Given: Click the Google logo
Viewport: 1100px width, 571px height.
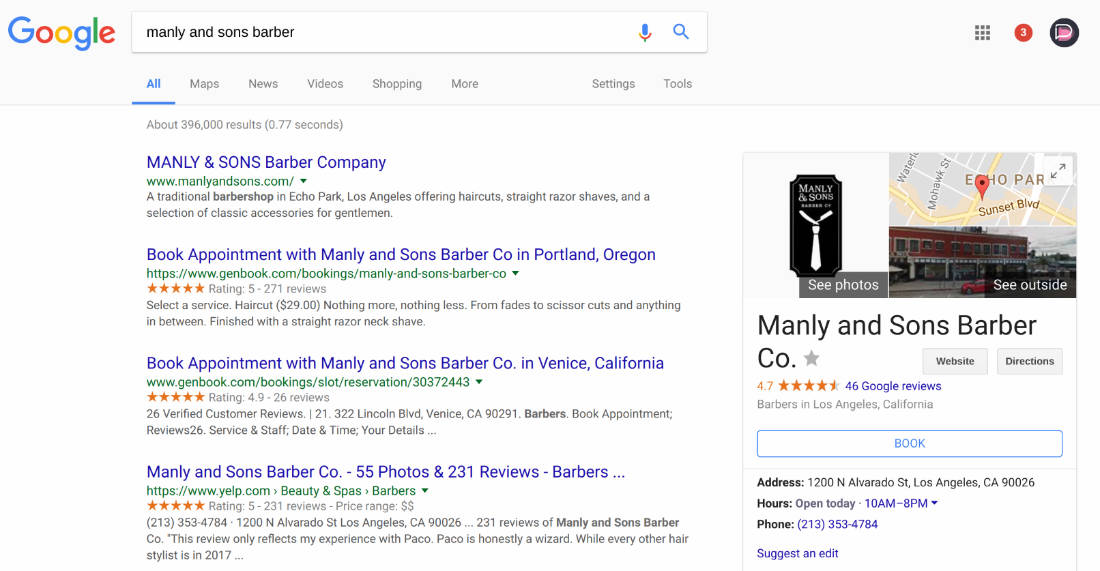Looking at the screenshot, I should click(x=62, y=33).
